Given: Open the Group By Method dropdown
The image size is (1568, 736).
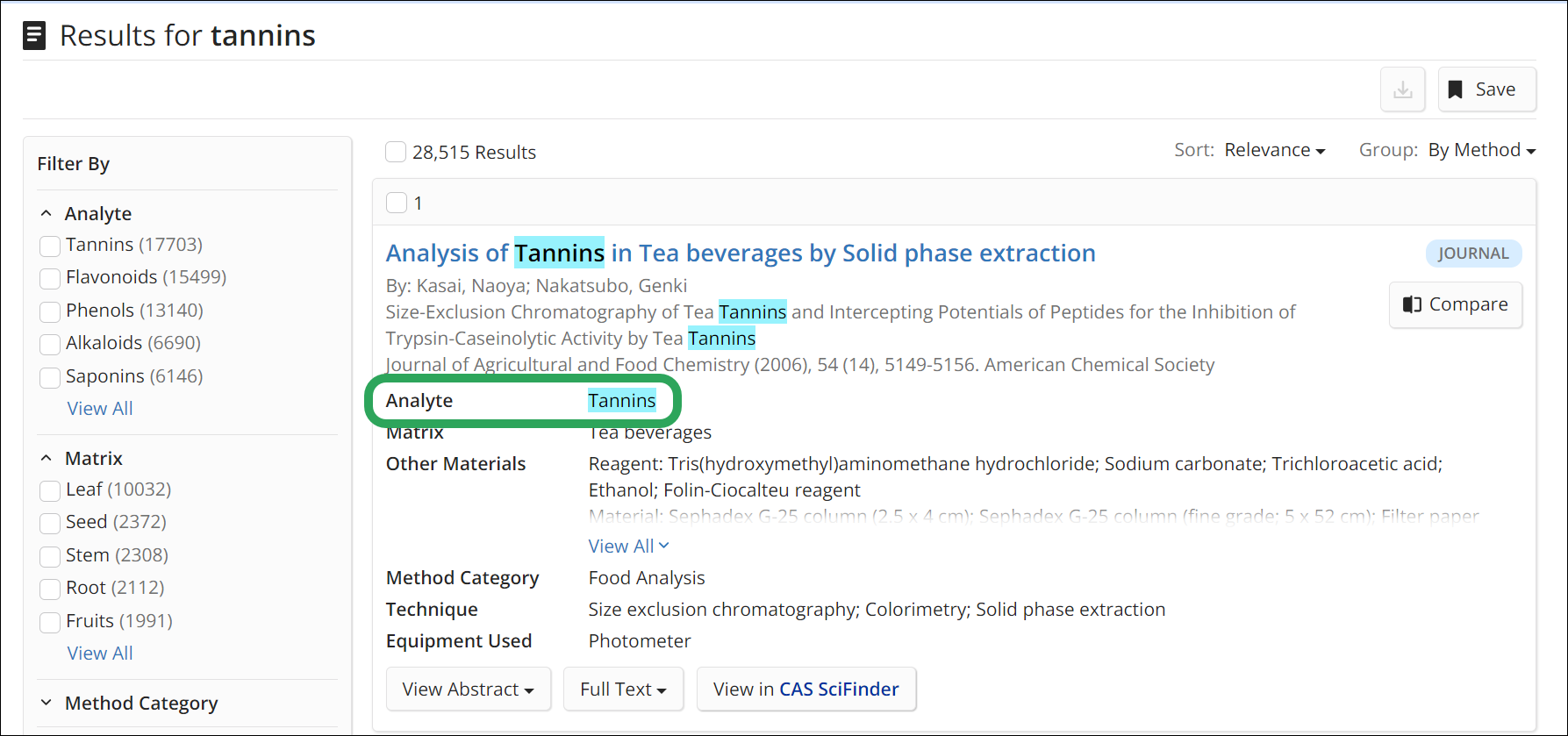Looking at the screenshot, I should 1481,150.
